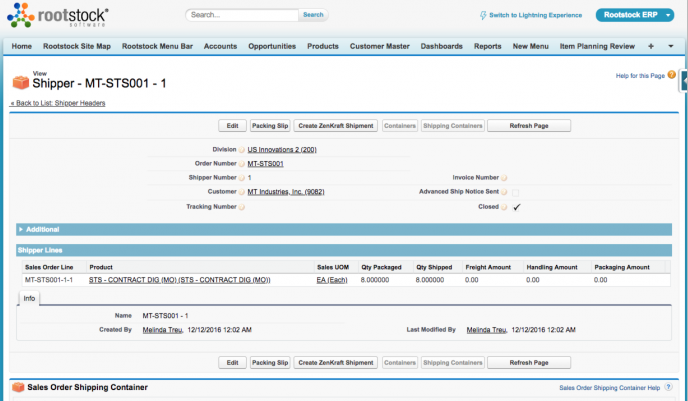Screen dimensions: 688x401
Task: Click the info bubble beside Invoice Number label
Action: (504, 178)
